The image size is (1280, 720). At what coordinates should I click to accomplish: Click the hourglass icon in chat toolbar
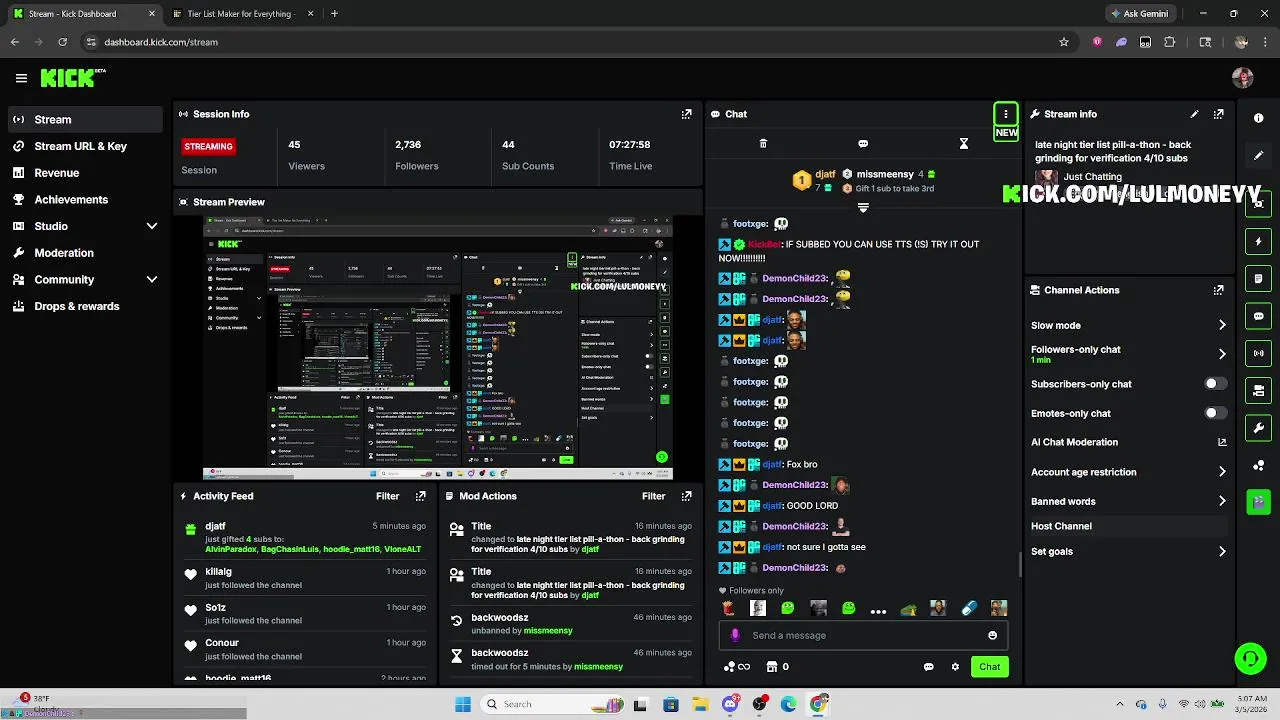[x=964, y=144]
